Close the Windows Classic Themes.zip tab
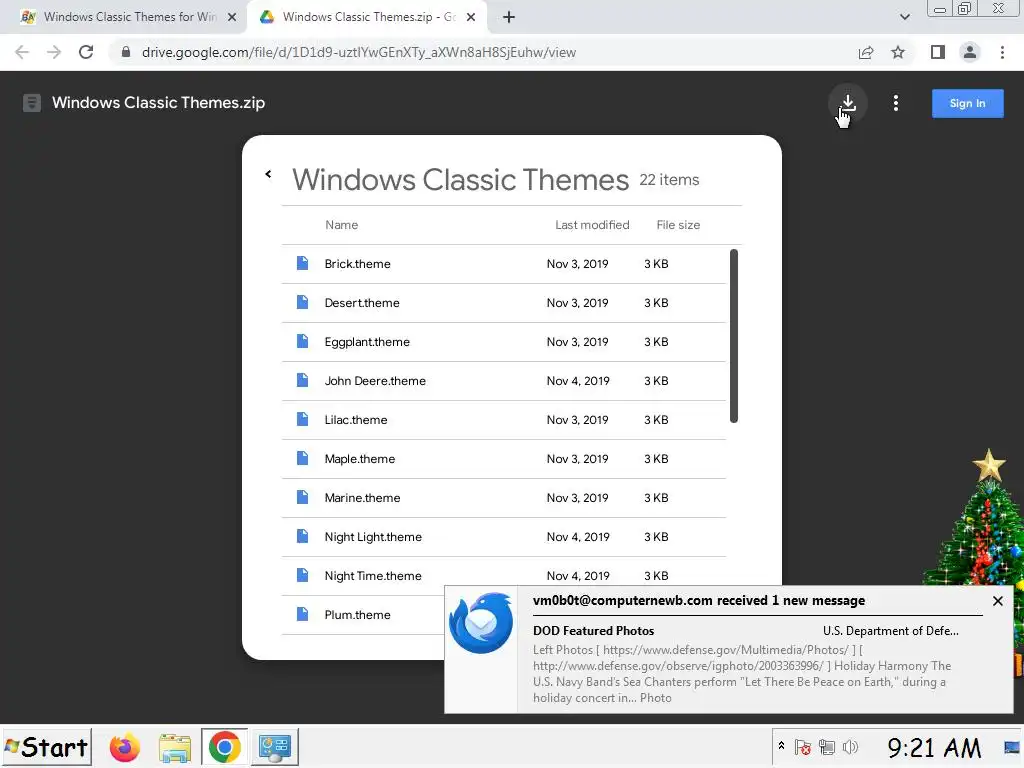 pyautogui.click(x=471, y=17)
